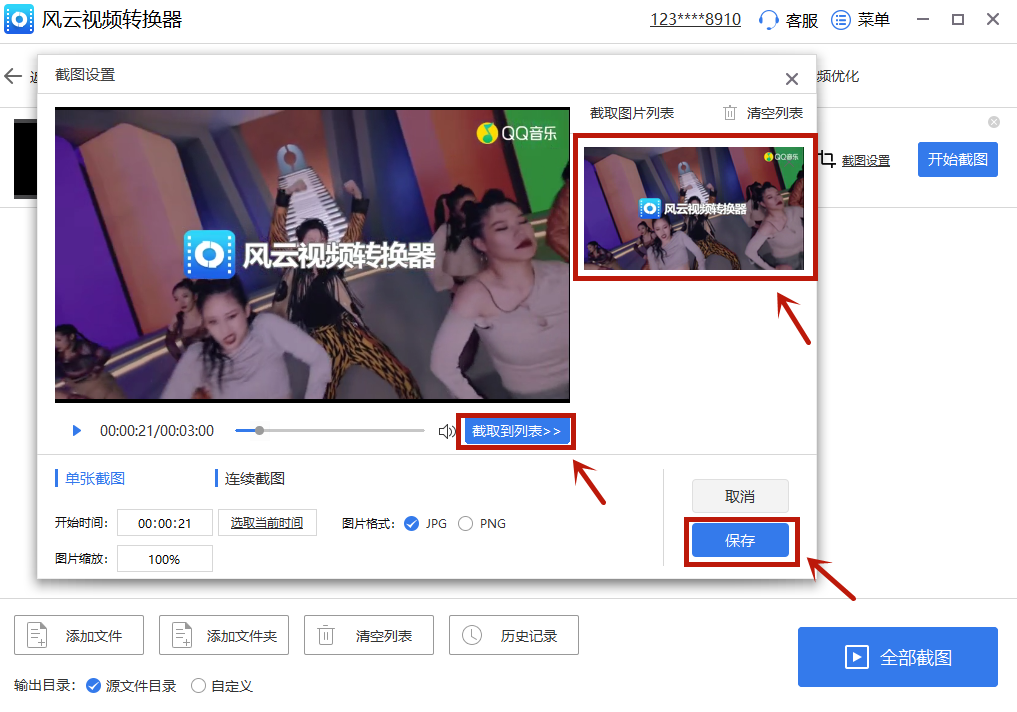Open 截图设置 link in main window
Viewport: 1017px width, 712px height.
click(x=866, y=161)
